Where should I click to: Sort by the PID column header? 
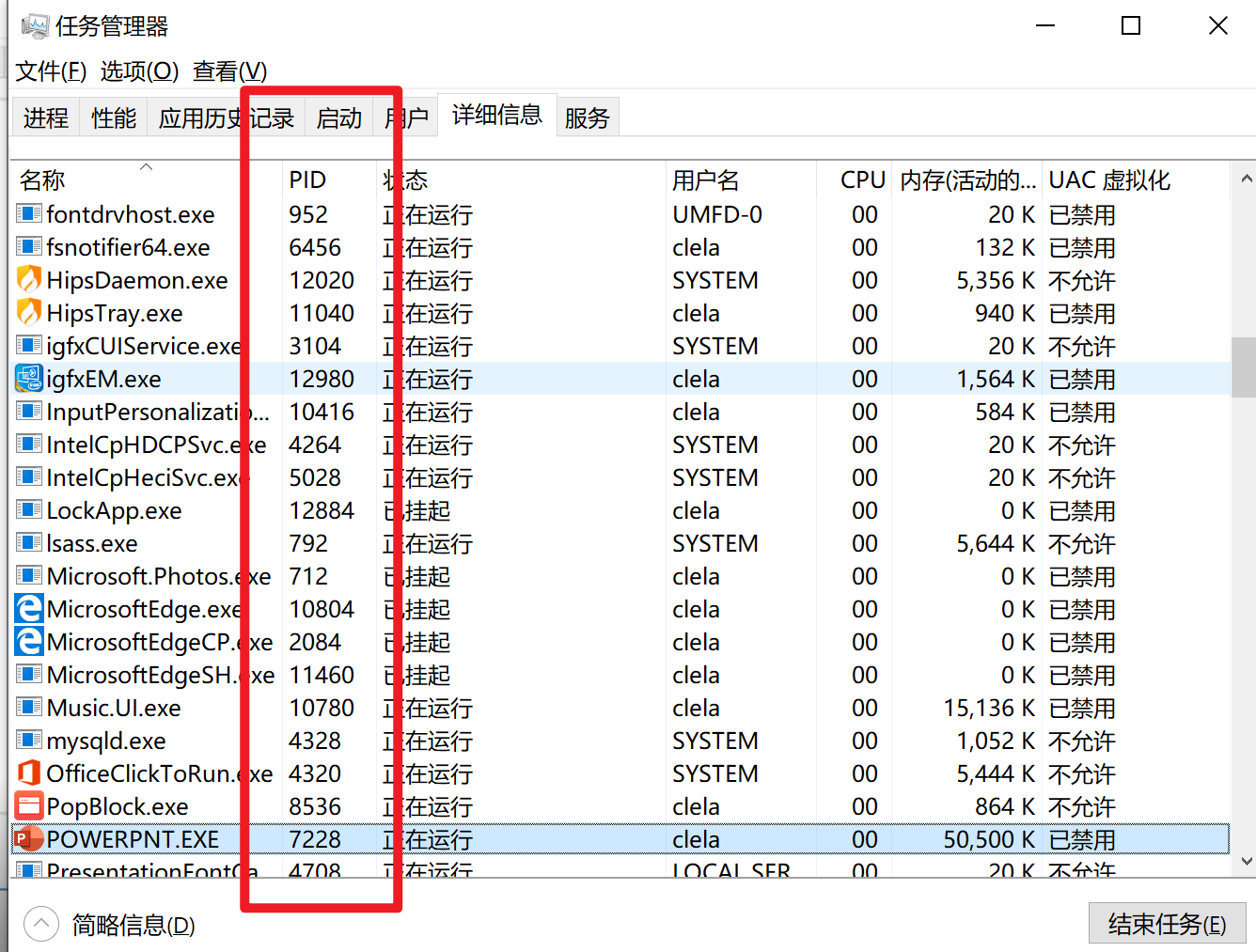click(x=328, y=179)
